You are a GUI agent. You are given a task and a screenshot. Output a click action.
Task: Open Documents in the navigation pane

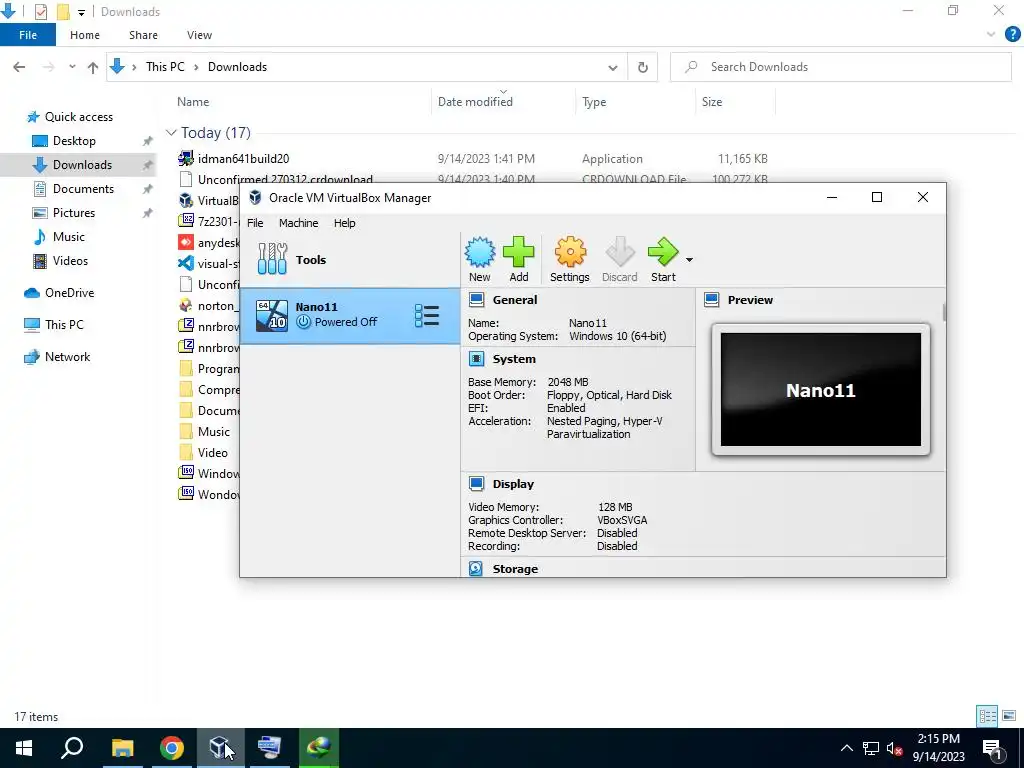coord(83,189)
